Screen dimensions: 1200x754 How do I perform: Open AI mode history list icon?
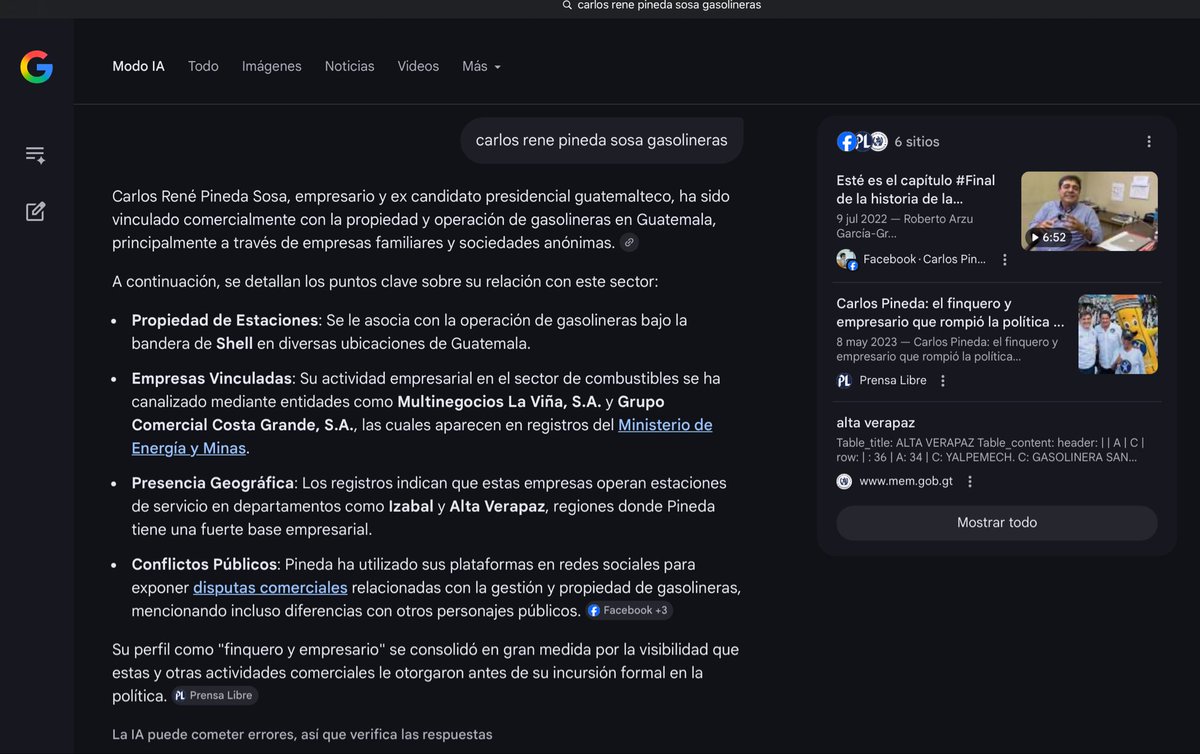coord(35,155)
